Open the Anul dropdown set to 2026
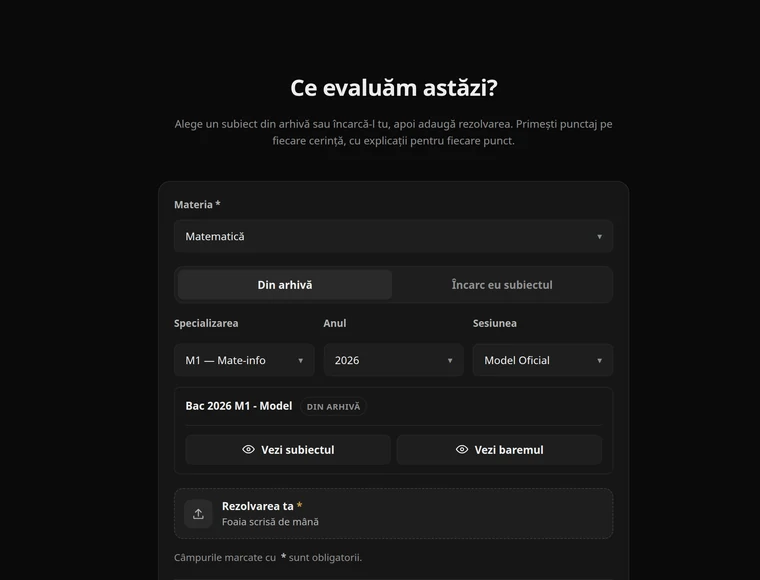 [x=394, y=360]
